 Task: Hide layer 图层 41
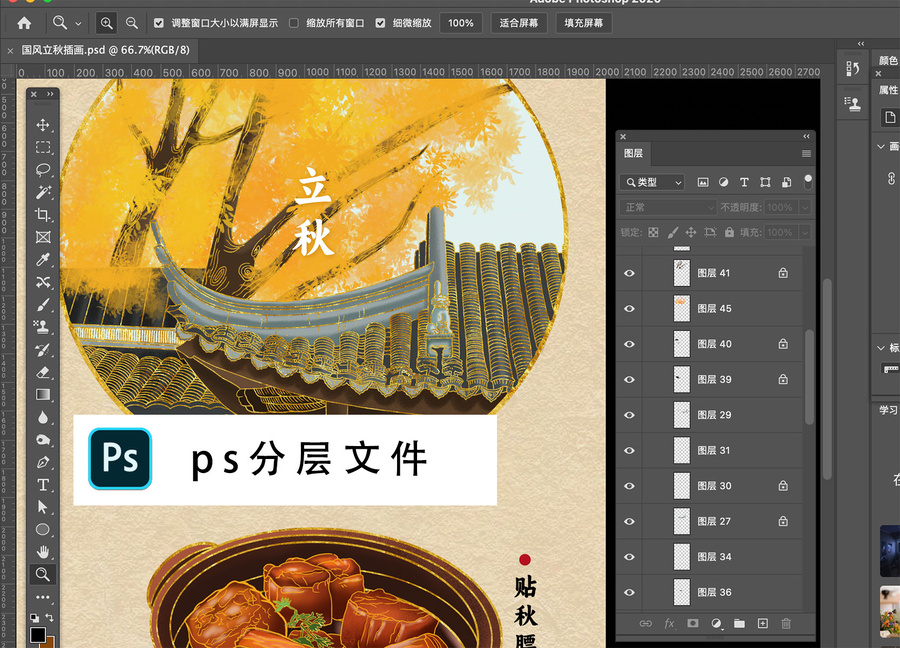(630, 273)
